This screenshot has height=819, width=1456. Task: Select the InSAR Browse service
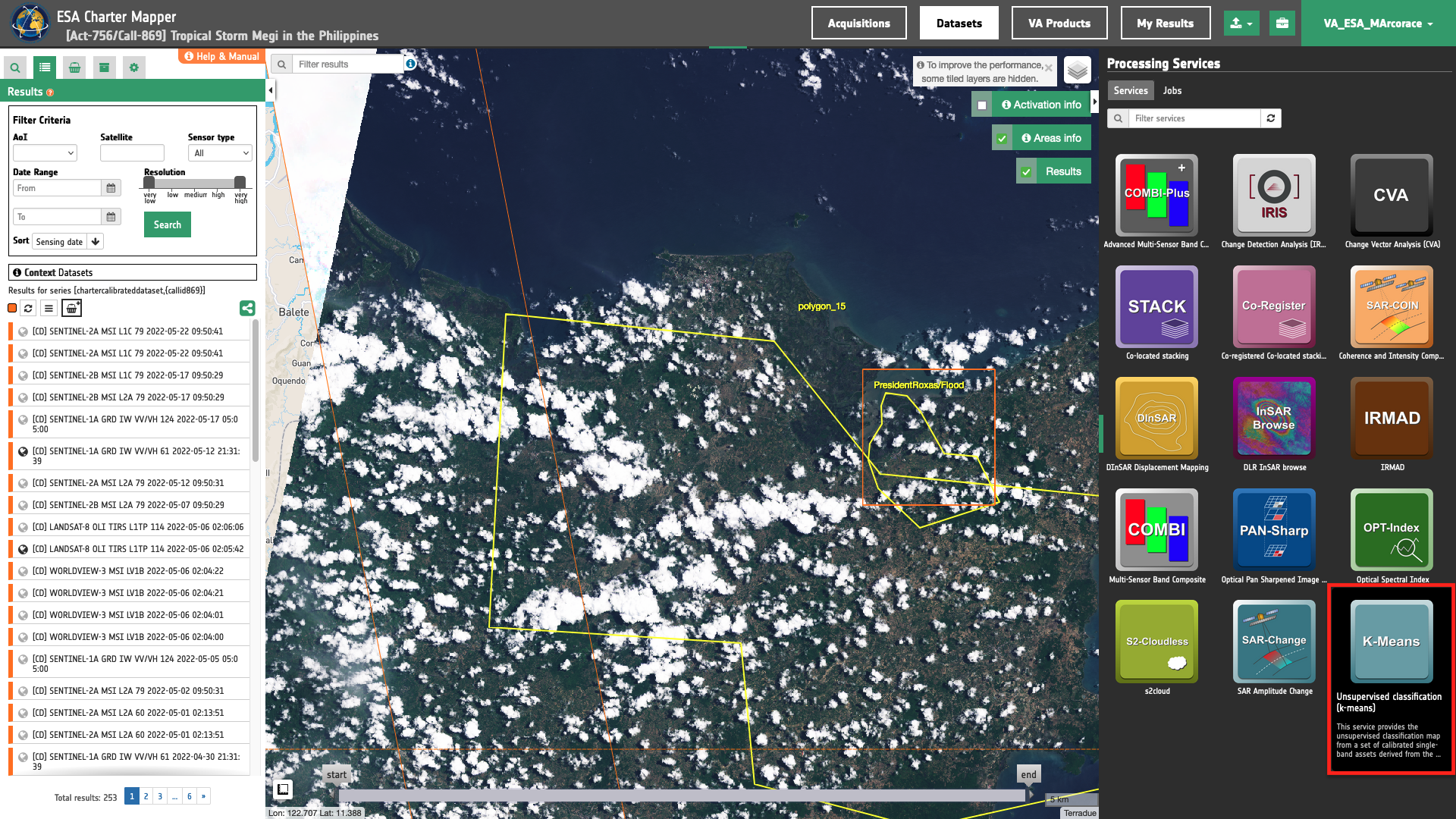pyautogui.click(x=1274, y=418)
